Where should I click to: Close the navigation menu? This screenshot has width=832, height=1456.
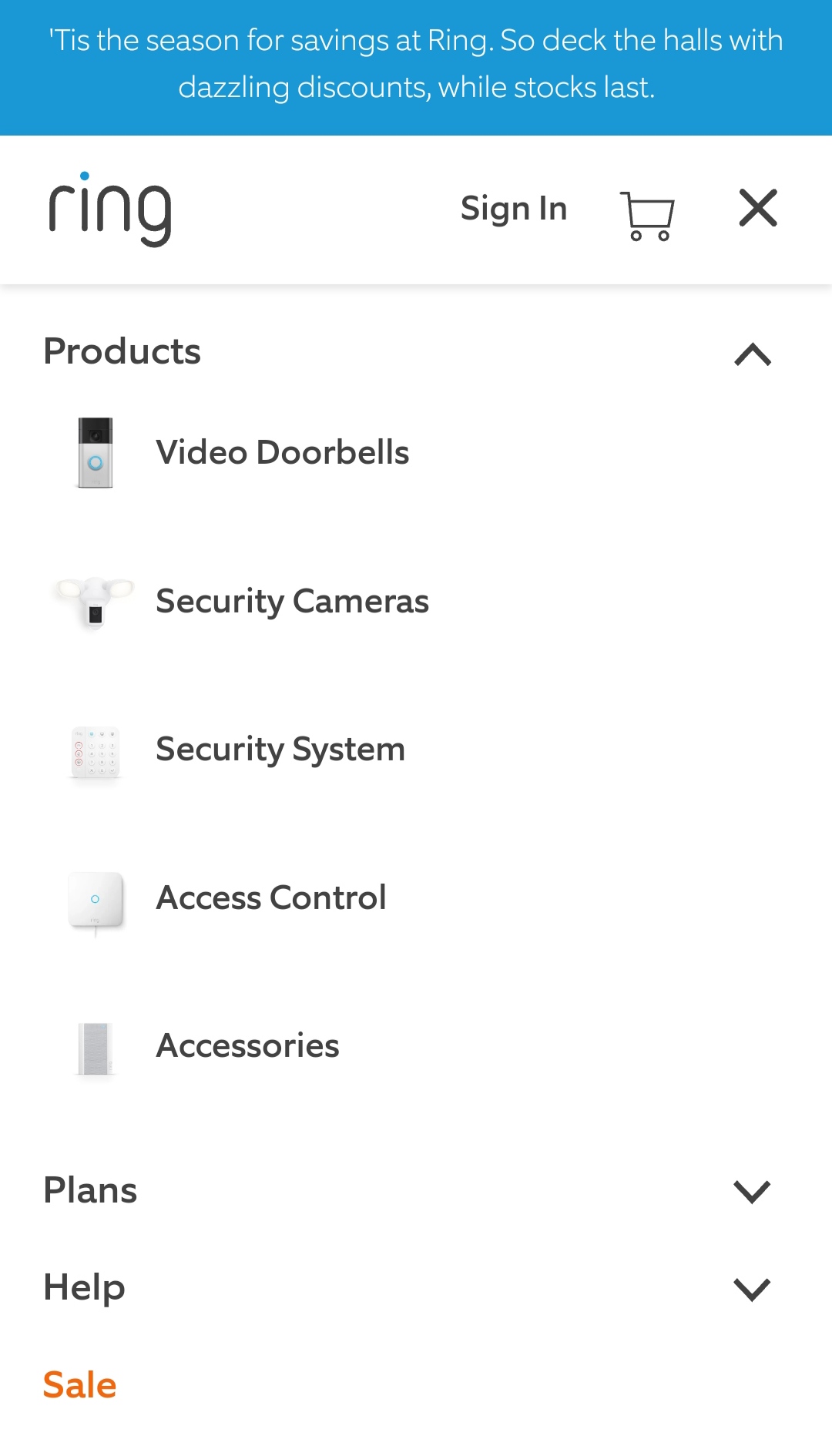pyautogui.click(x=758, y=208)
